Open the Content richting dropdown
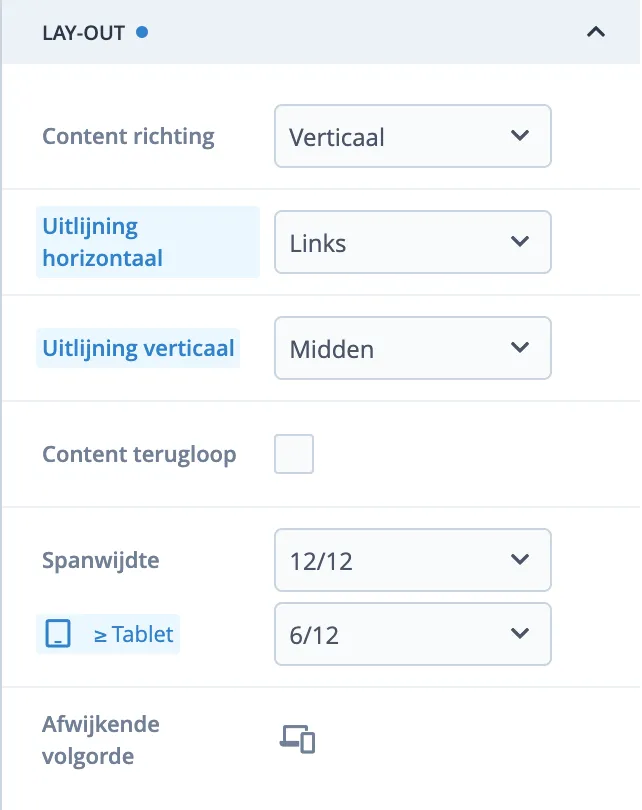 413,136
